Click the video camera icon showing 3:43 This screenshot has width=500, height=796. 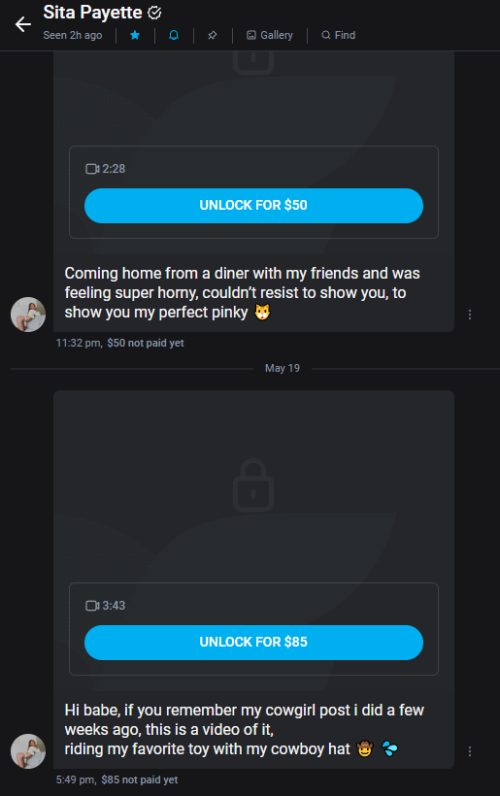pos(92,606)
